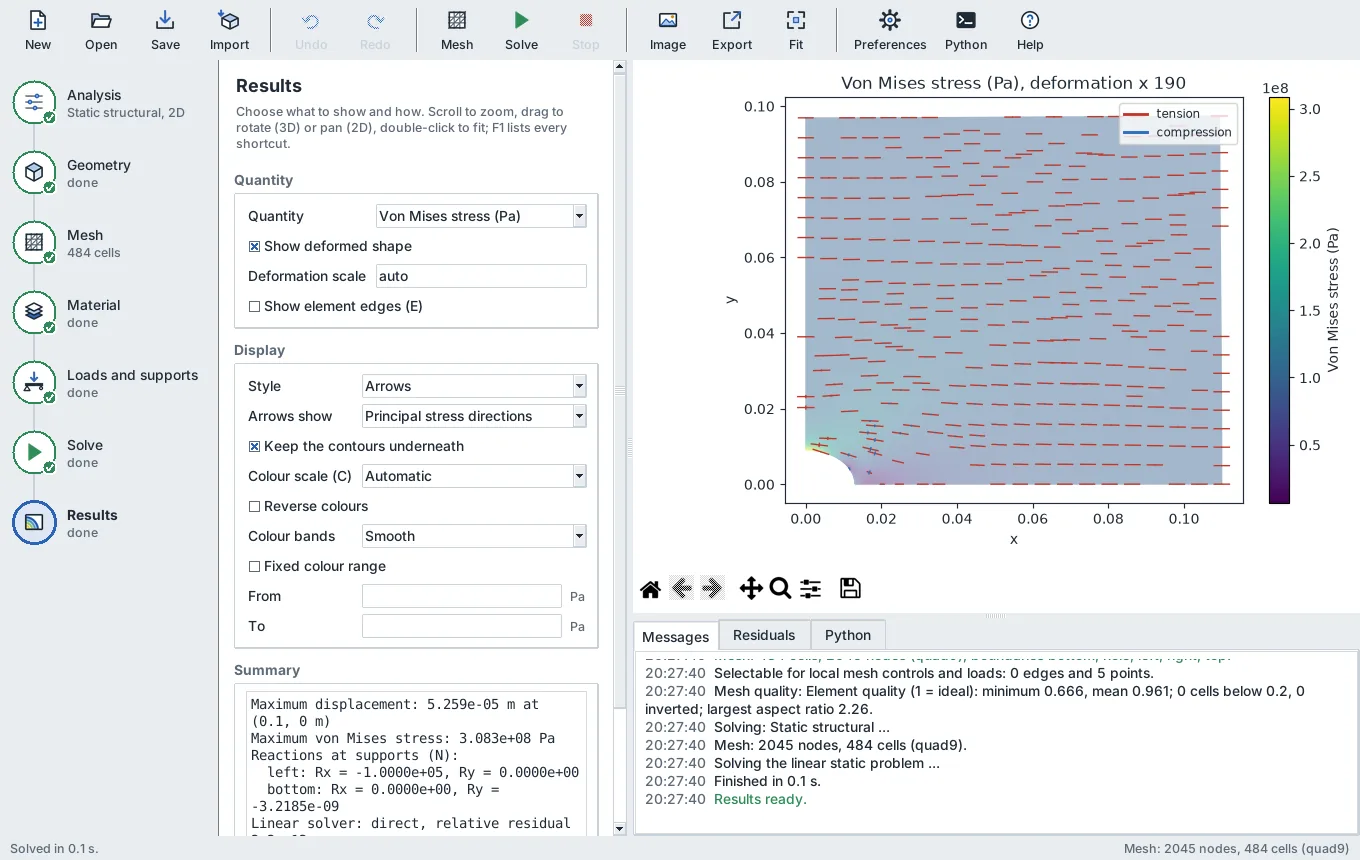
Task: Open the Python console from toolbar
Action: pos(966,30)
